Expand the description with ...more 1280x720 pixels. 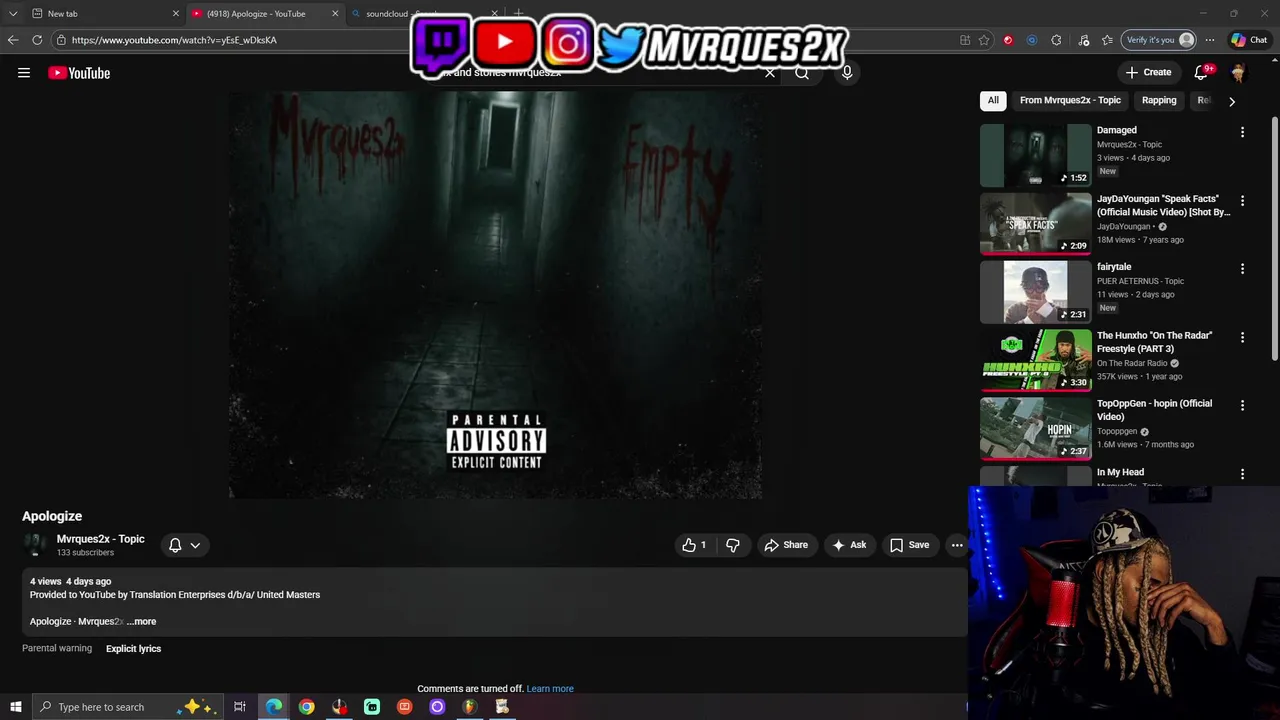[141, 621]
